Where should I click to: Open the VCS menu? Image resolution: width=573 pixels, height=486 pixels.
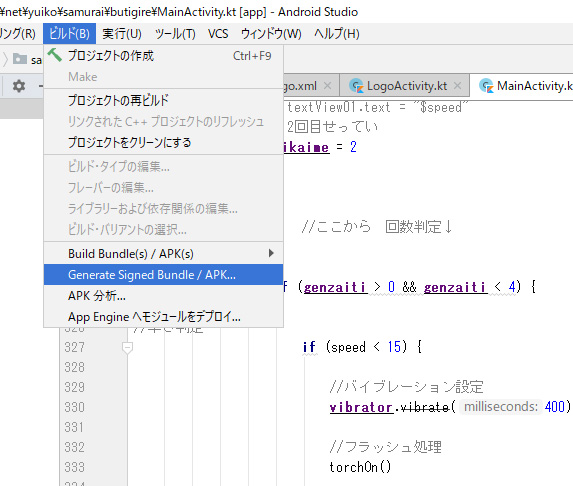point(218,34)
